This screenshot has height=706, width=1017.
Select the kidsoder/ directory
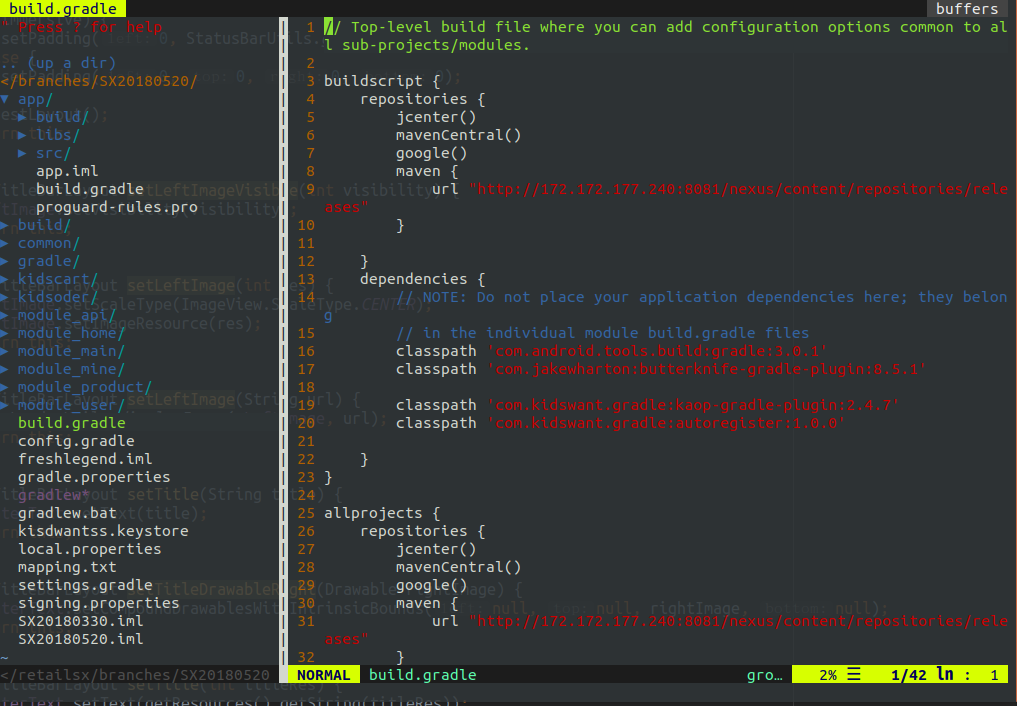[x=58, y=298]
